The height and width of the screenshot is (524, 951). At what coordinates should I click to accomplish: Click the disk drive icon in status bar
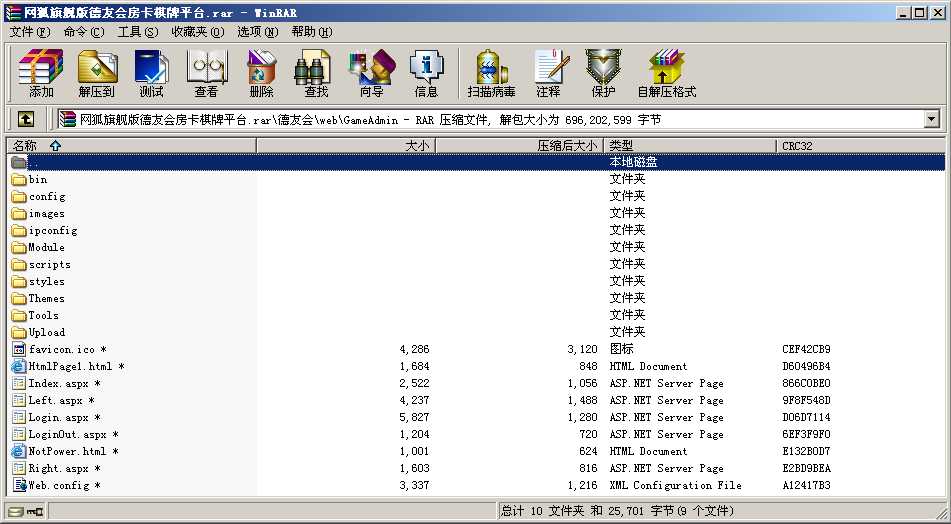click(x=16, y=511)
